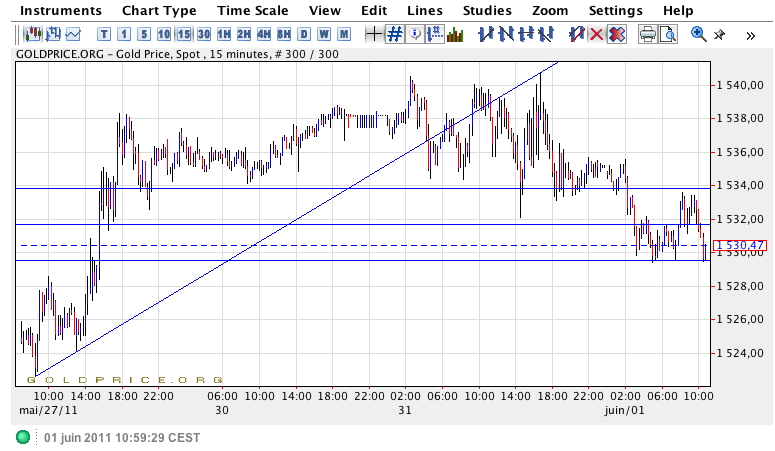Select the daily D time scale button
This screenshot has height=451, width=775.
pos(304,34)
